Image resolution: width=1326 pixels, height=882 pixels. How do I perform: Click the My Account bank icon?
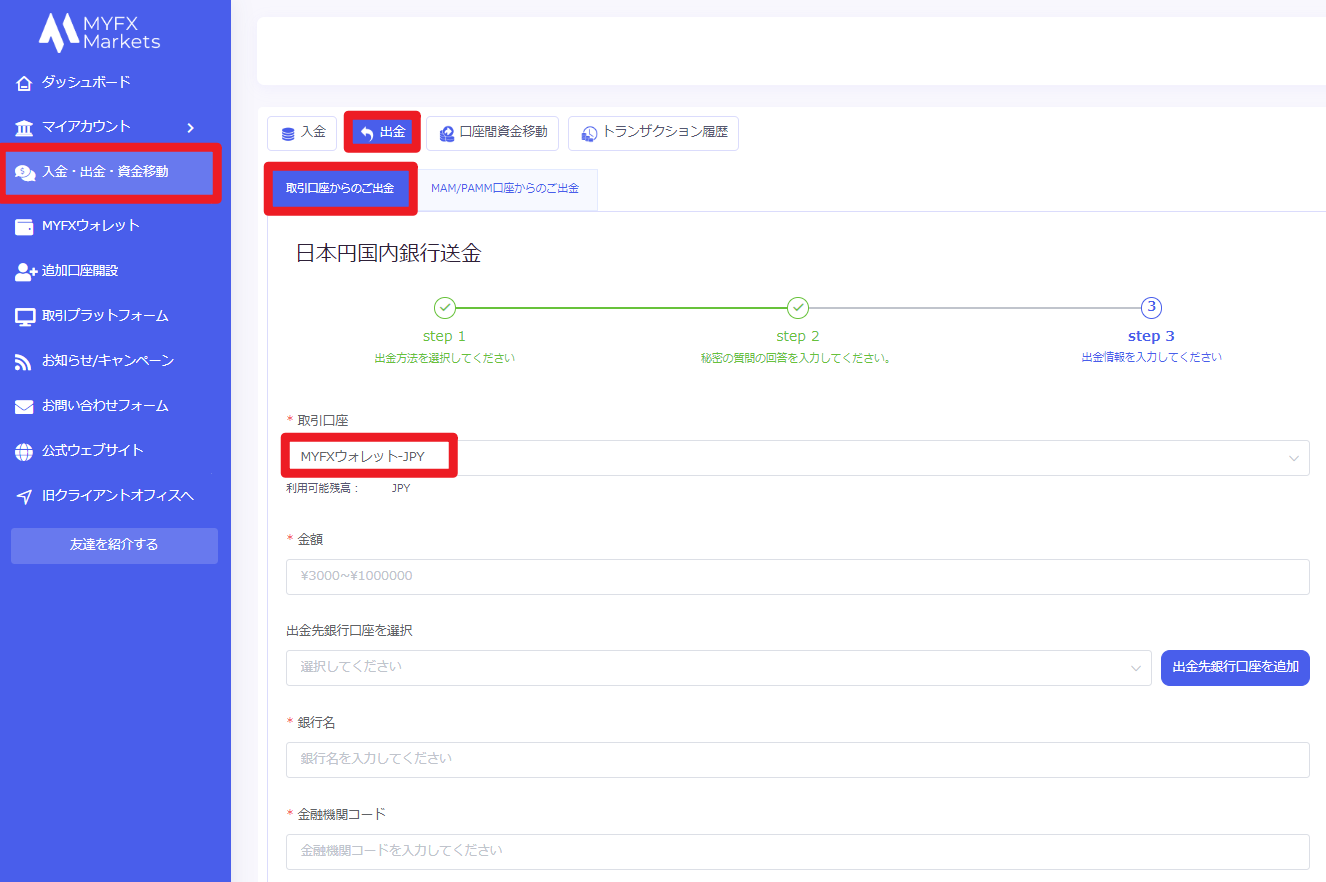24,127
